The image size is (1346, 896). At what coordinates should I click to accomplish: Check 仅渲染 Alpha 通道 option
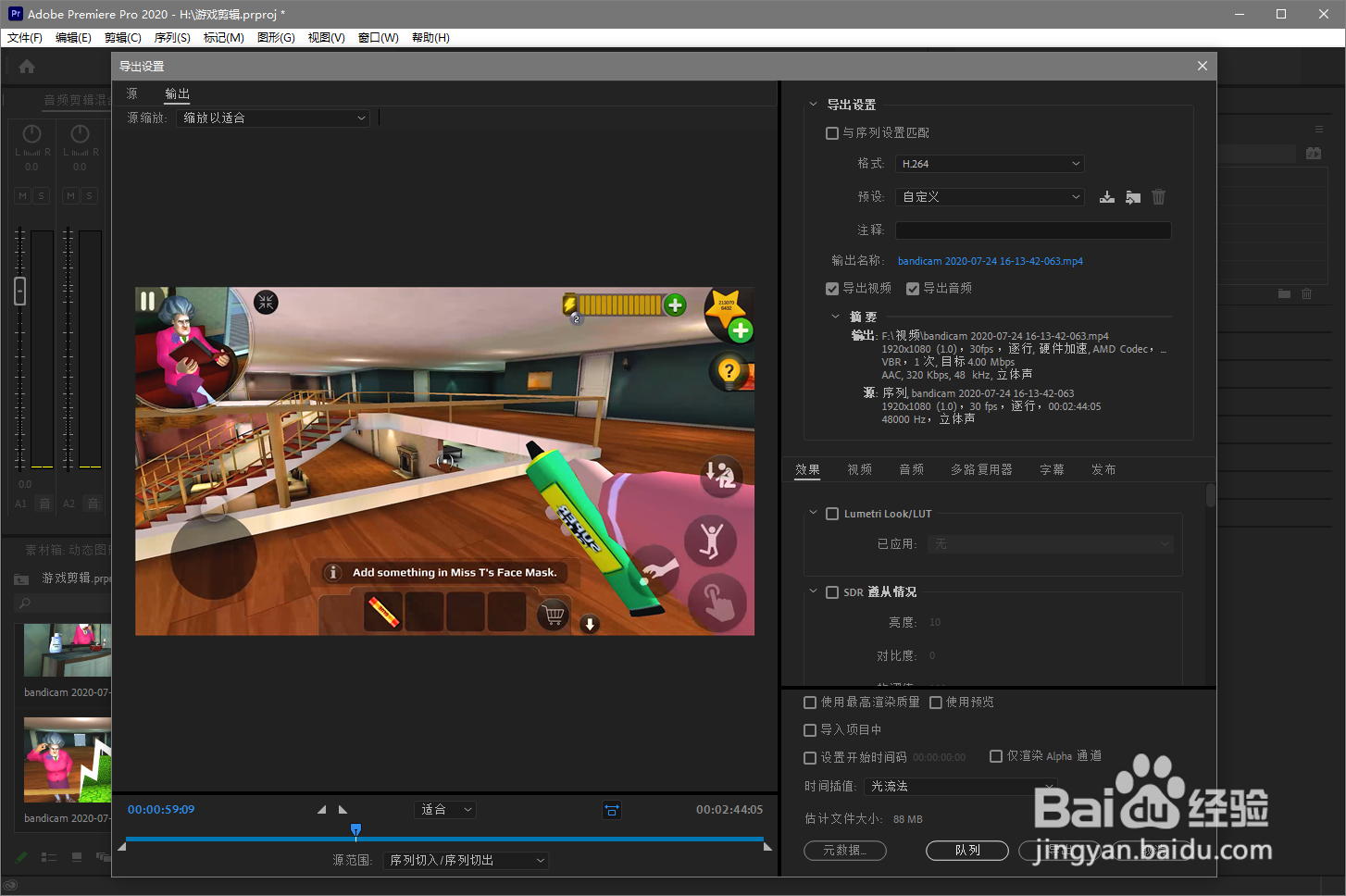click(x=996, y=756)
